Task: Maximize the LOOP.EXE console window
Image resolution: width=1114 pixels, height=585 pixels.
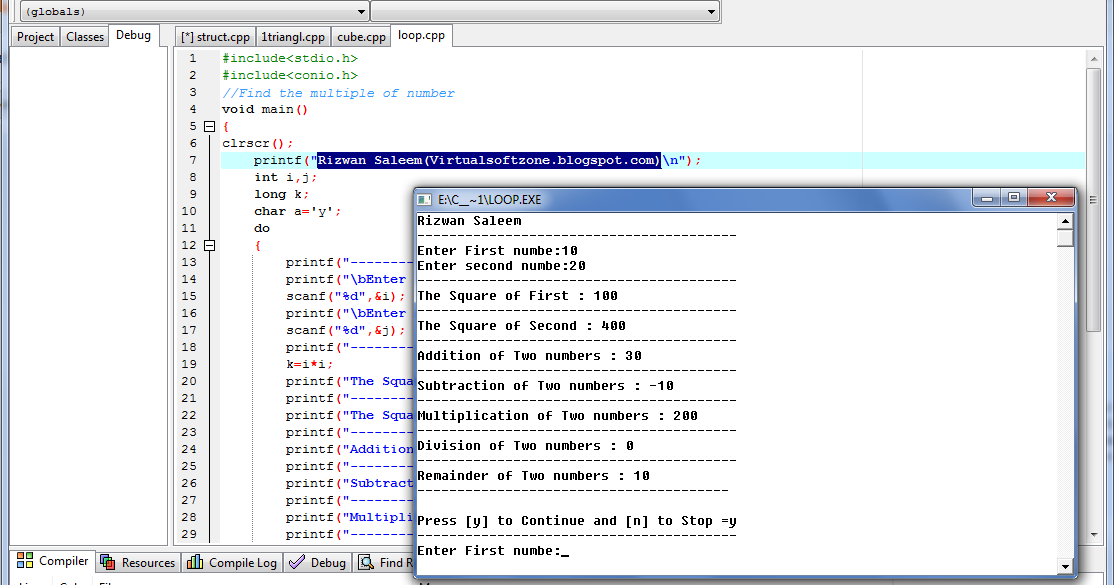Action: click(x=1014, y=198)
